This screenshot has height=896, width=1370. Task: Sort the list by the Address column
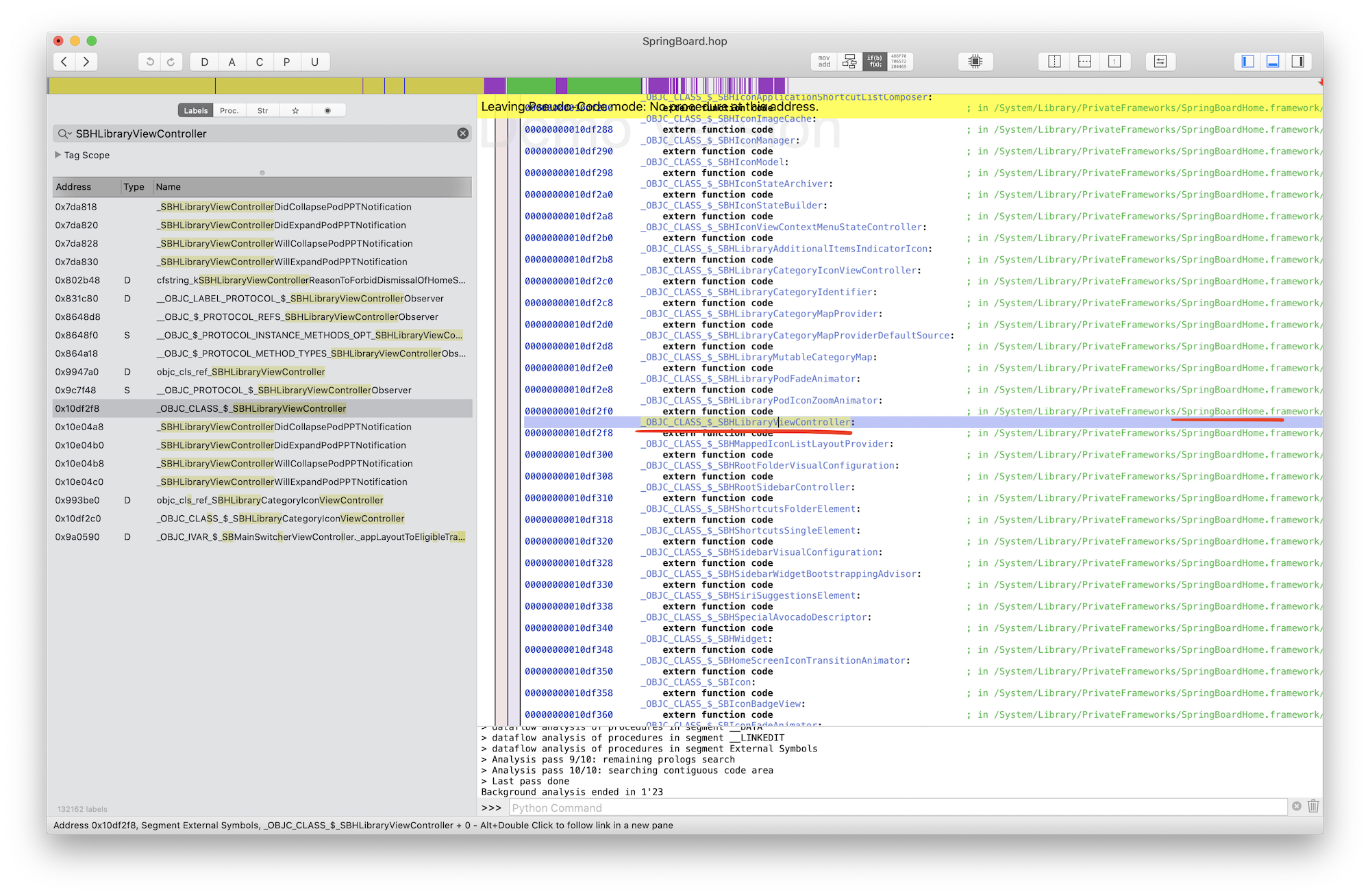[74, 187]
